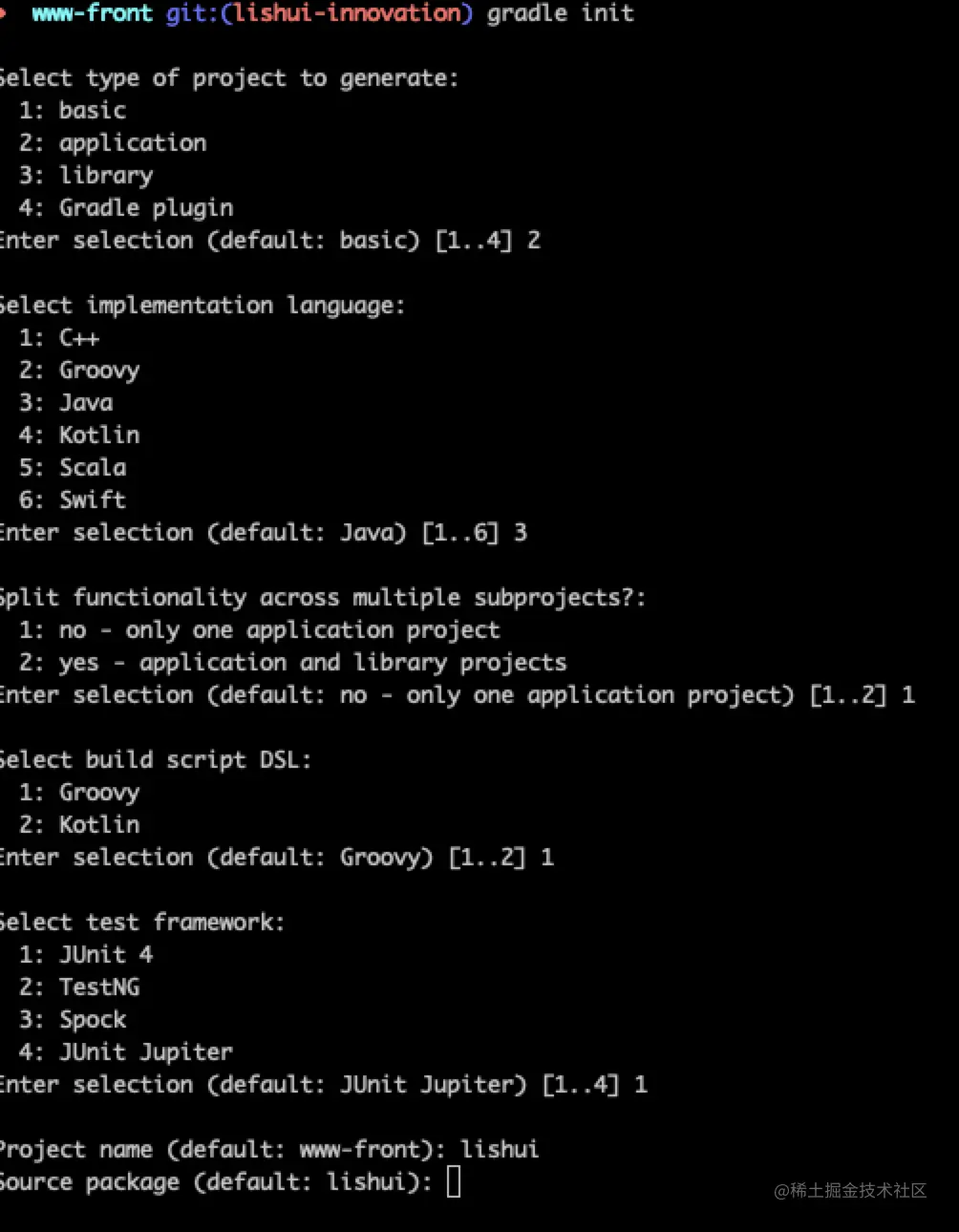Click the "3: Java" language option
959x1232 pixels.
tap(66, 403)
